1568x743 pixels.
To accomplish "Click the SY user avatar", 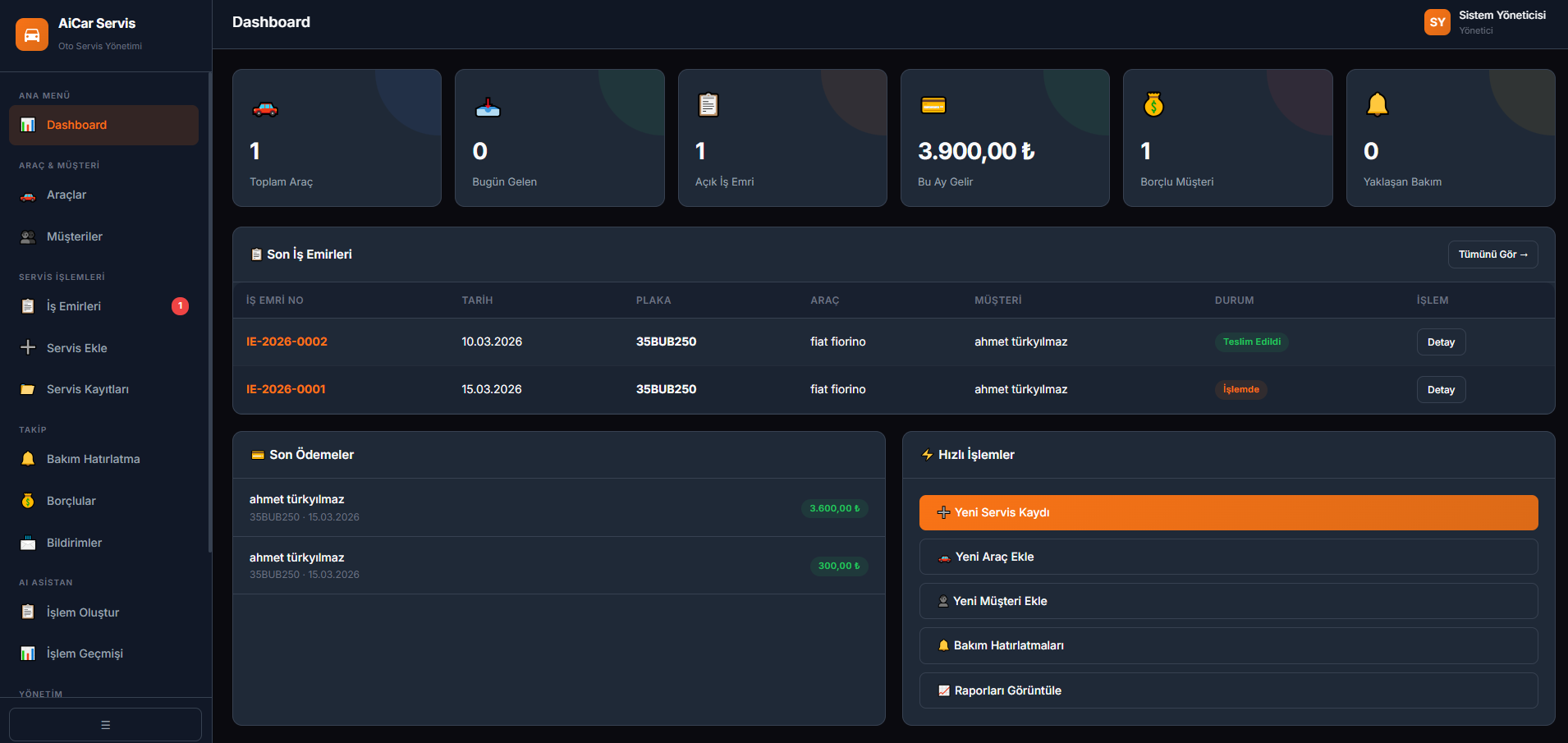I will (x=1437, y=22).
